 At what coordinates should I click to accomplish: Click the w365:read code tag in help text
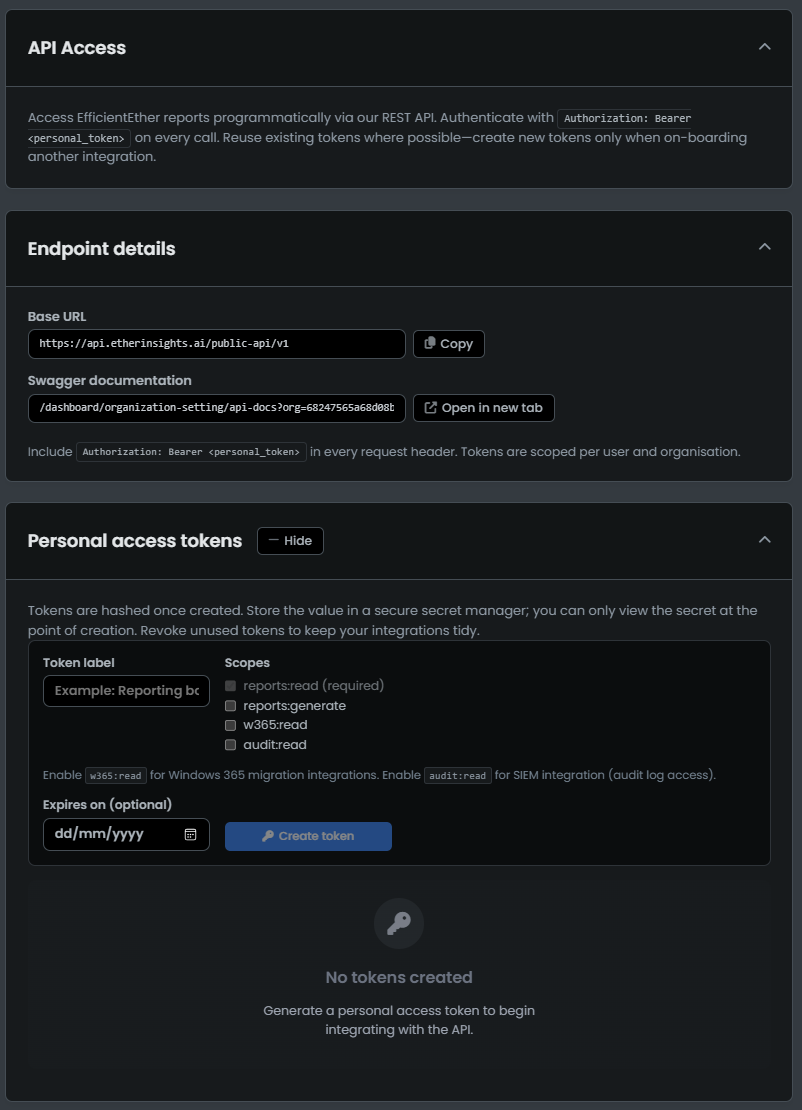(x=116, y=775)
